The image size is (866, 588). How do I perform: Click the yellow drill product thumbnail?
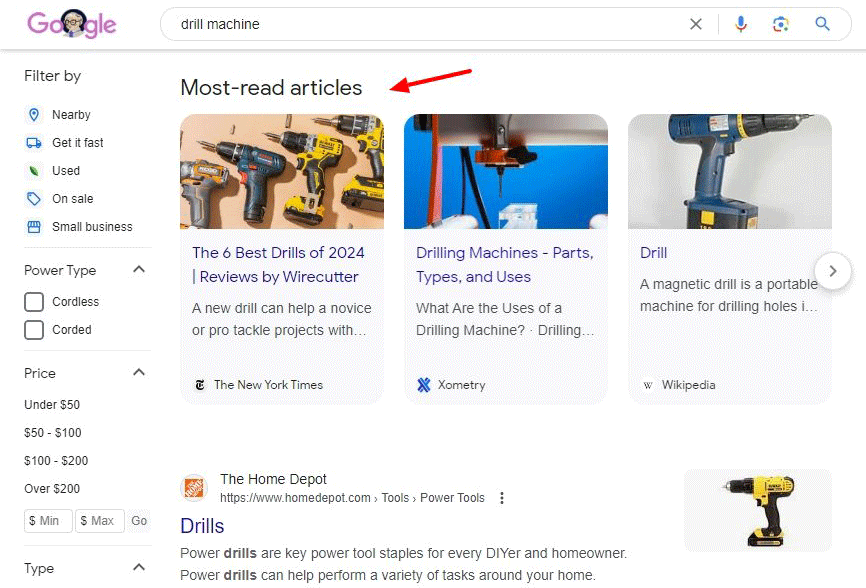tap(757, 511)
